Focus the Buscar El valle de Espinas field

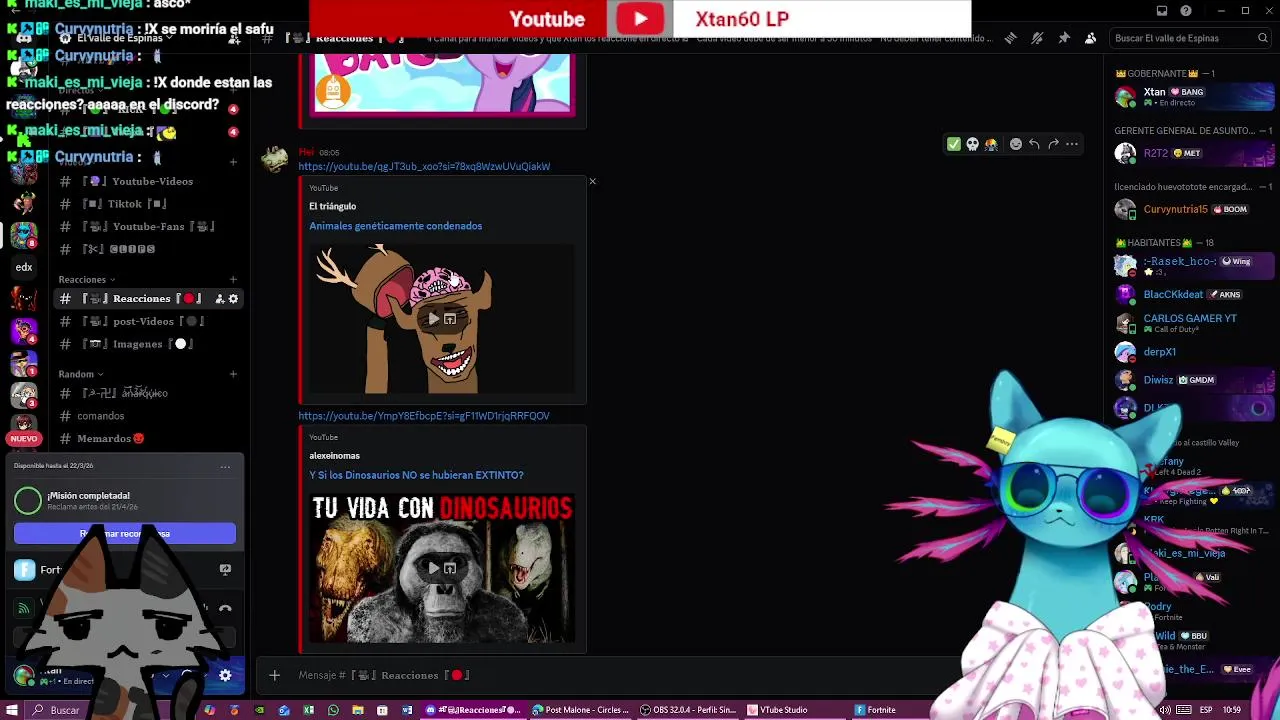[x=1190, y=38]
